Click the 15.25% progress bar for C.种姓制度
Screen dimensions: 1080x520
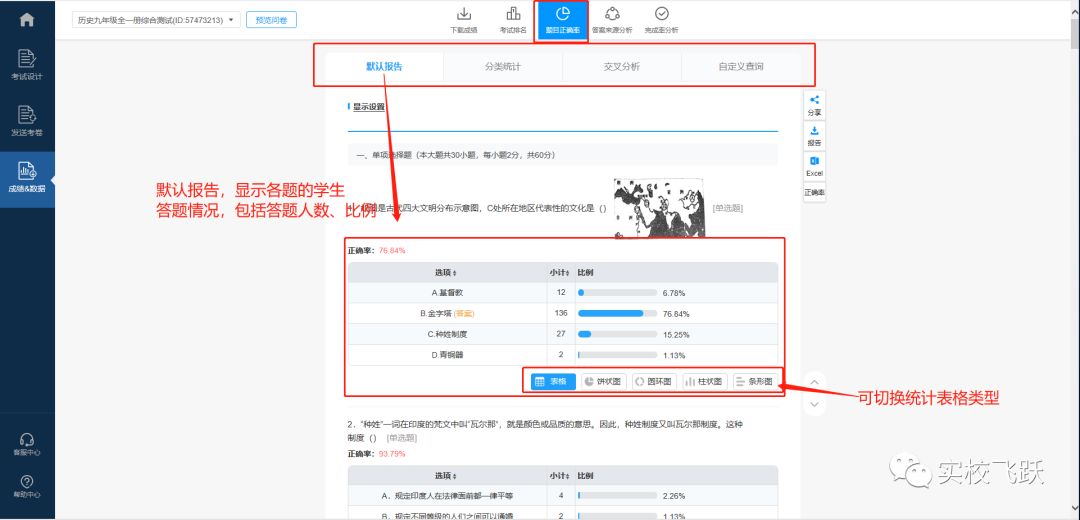point(617,334)
